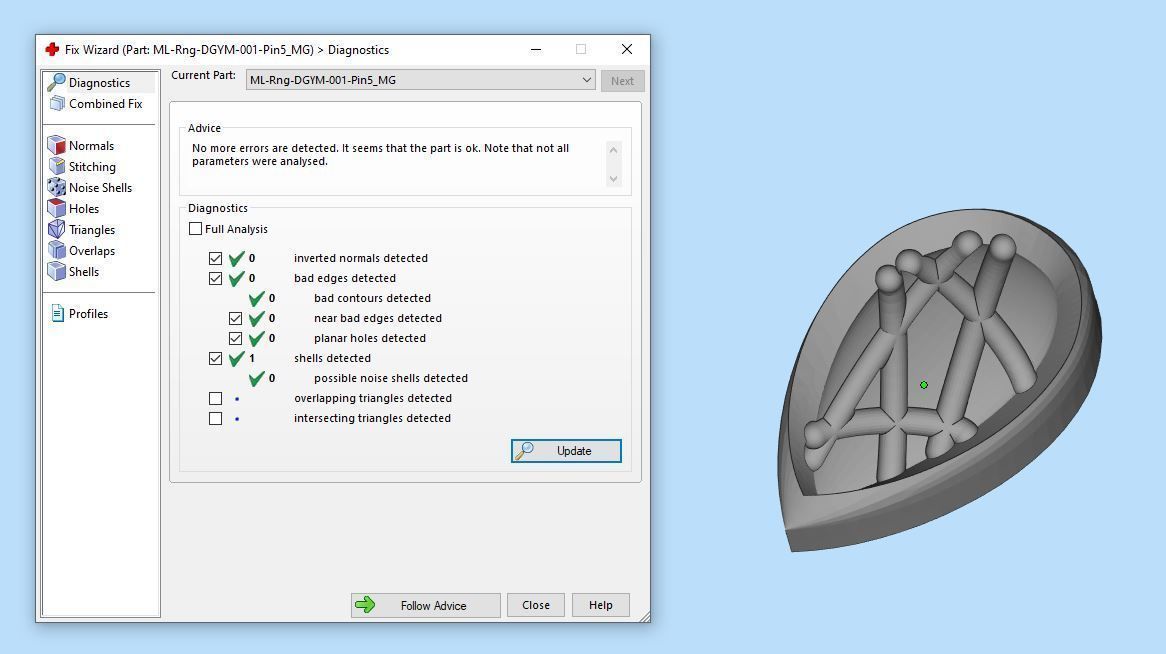Open the Stitching cube icon
The height and width of the screenshot is (654, 1166).
pos(57,166)
